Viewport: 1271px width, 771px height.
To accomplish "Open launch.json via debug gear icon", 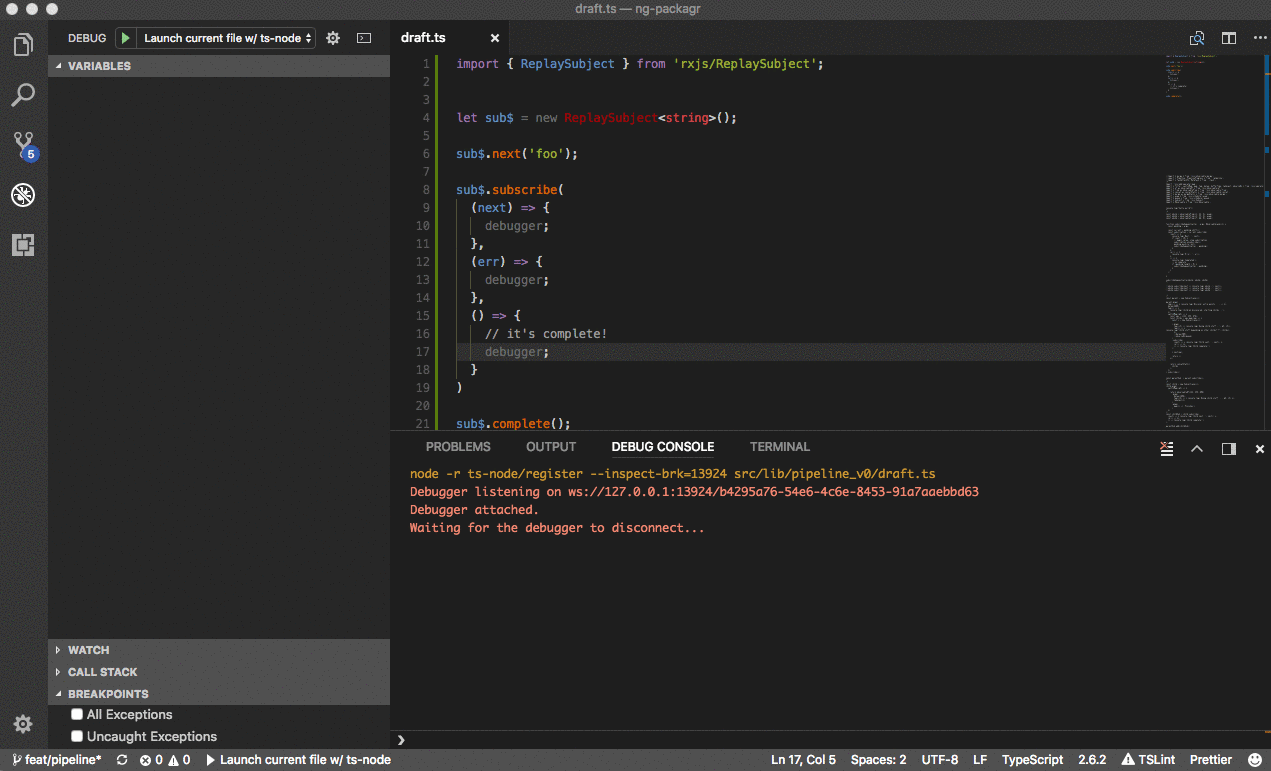I will (x=333, y=38).
